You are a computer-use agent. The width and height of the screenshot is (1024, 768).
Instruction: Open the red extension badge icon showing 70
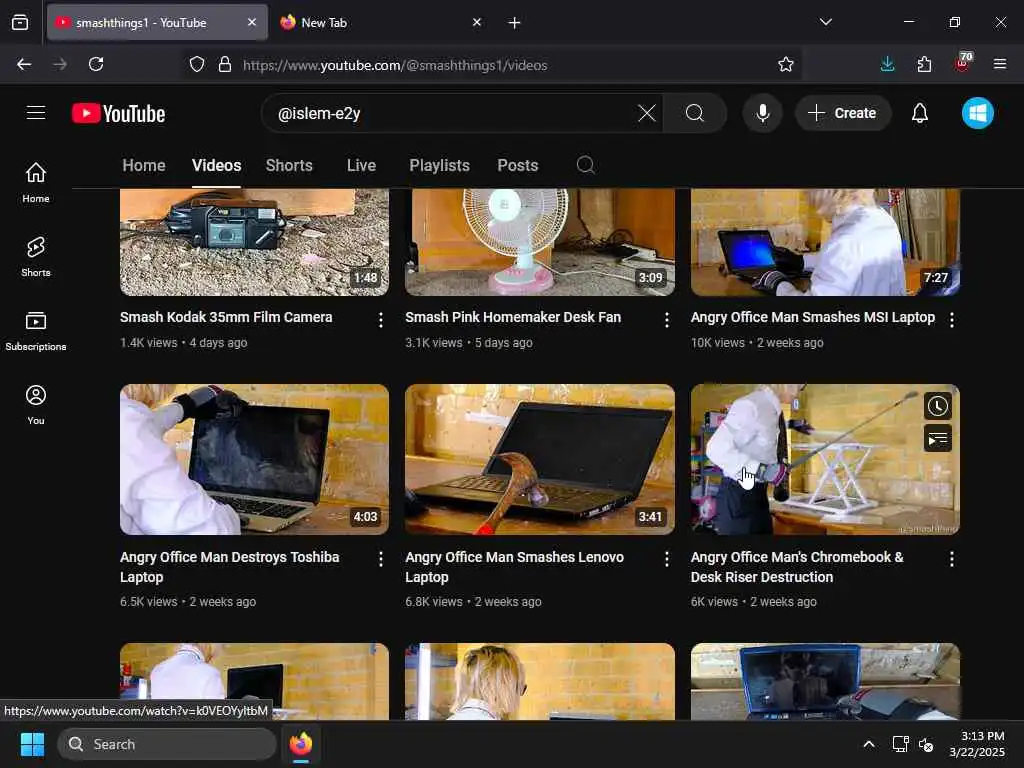click(963, 63)
